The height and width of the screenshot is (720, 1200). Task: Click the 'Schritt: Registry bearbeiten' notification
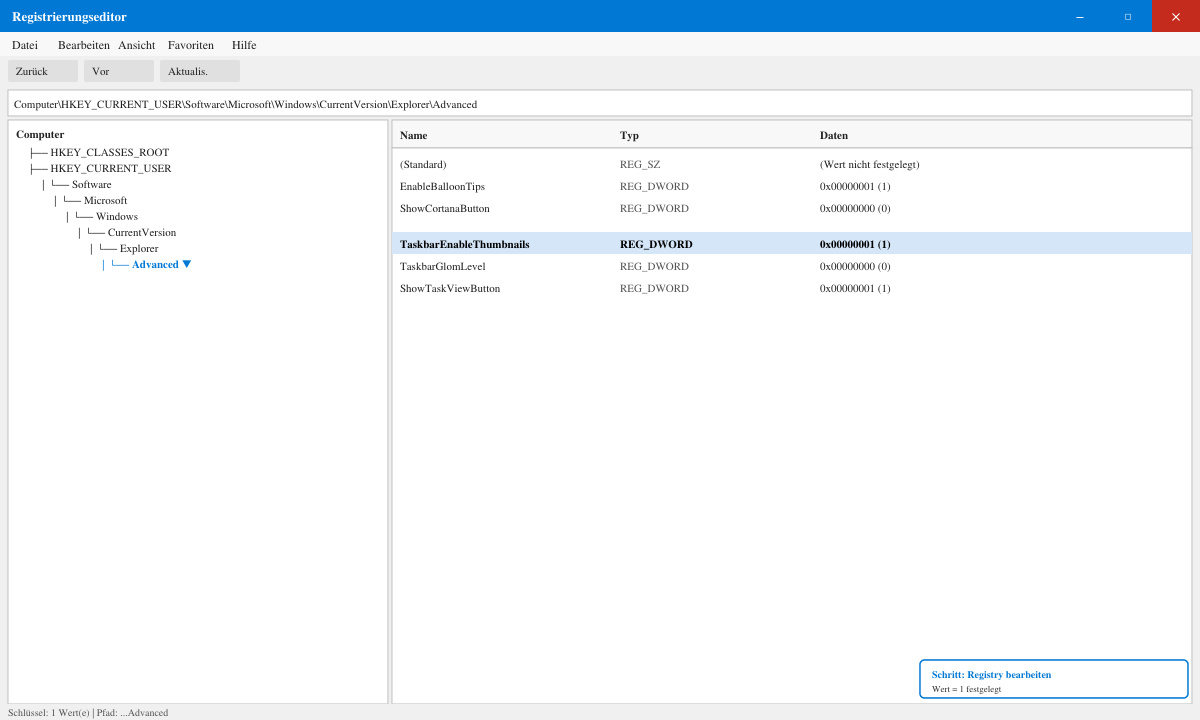tap(1054, 680)
